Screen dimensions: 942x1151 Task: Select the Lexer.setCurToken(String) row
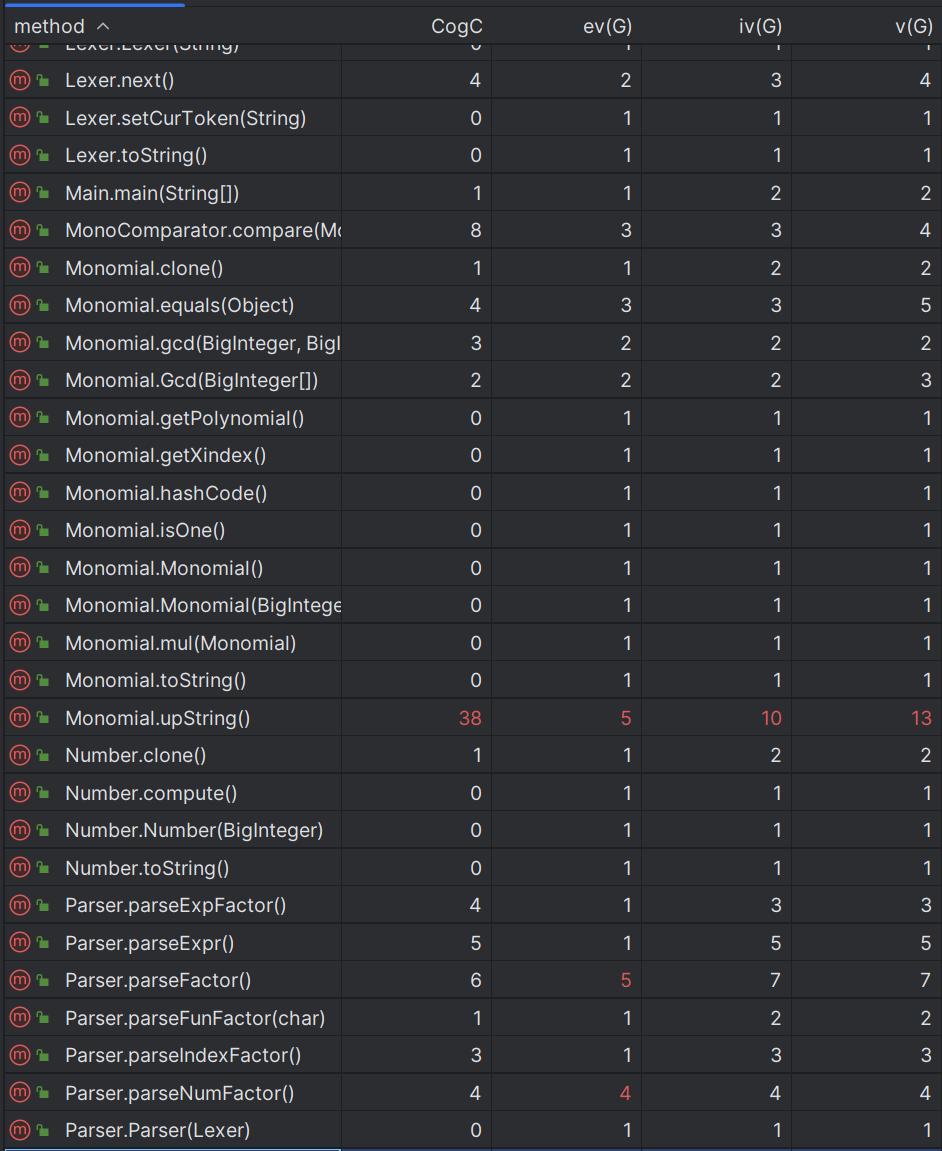471,117
